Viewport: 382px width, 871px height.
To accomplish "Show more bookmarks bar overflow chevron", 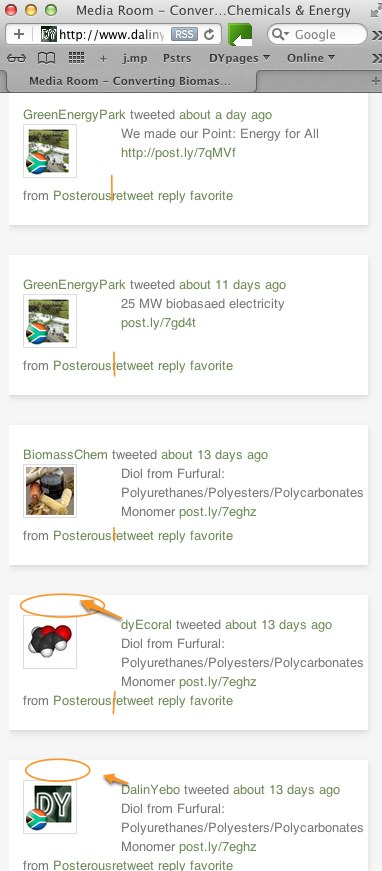I will coord(376,58).
